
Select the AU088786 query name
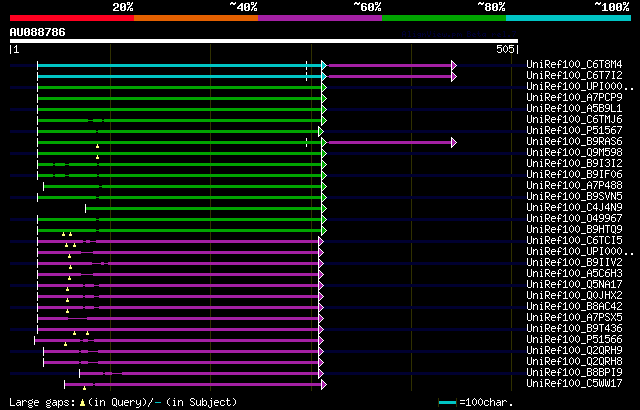38,32
